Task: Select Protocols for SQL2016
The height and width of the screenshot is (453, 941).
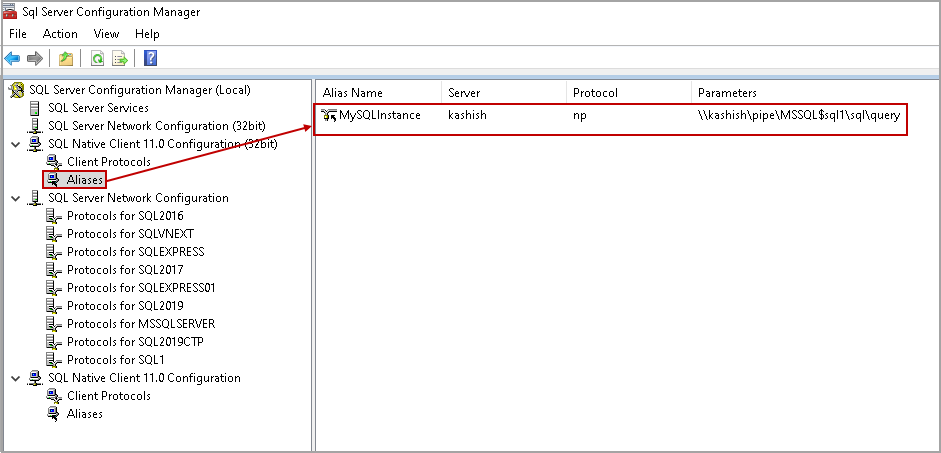Action: click(125, 216)
